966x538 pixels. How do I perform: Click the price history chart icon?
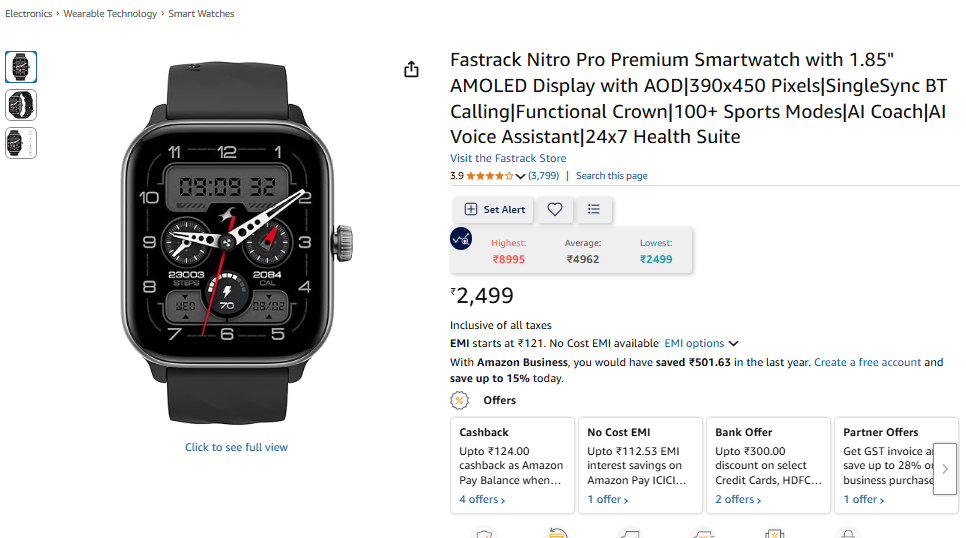tap(461, 239)
